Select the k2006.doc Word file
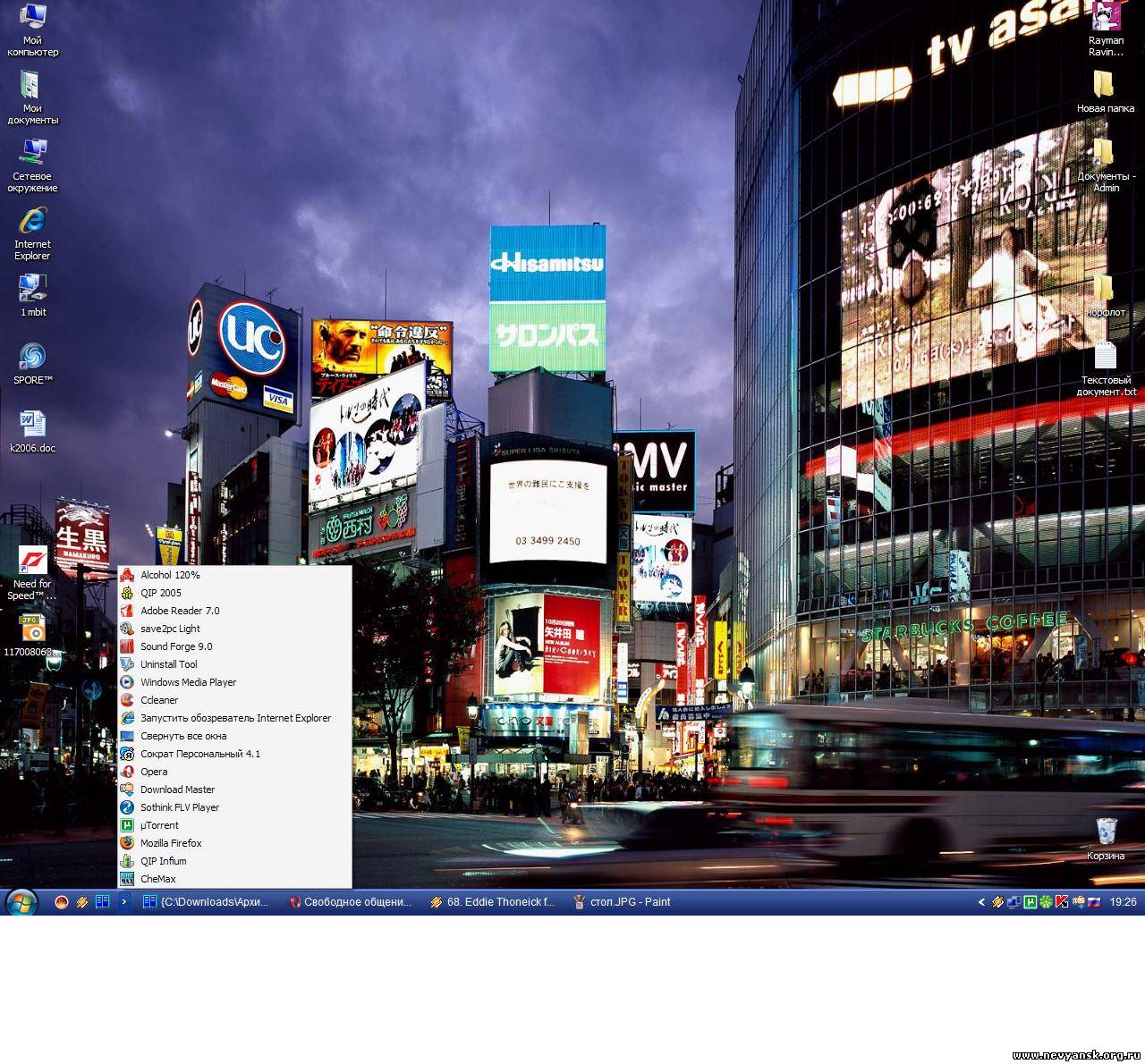 [x=32, y=432]
